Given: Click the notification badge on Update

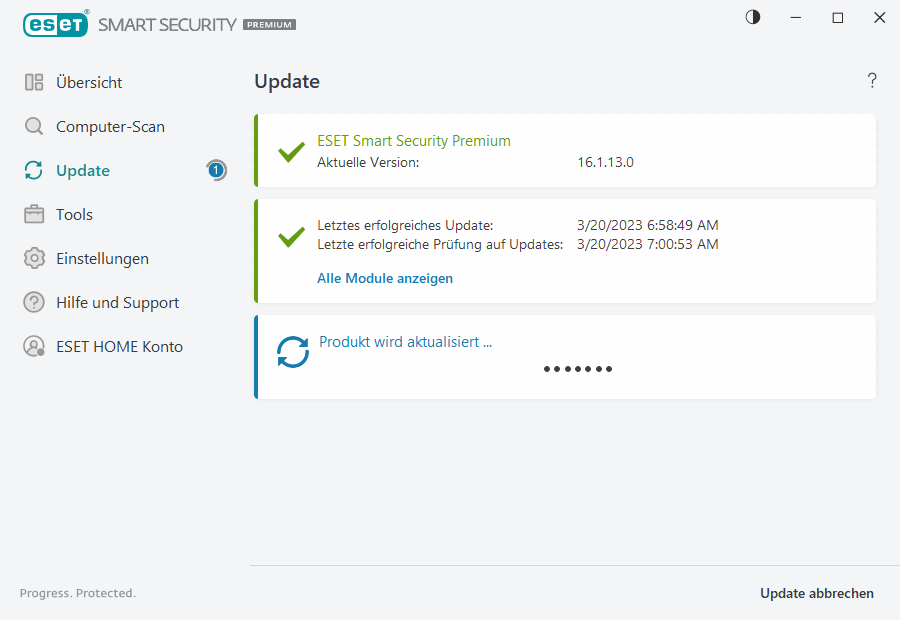Looking at the screenshot, I should click(216, 170).
